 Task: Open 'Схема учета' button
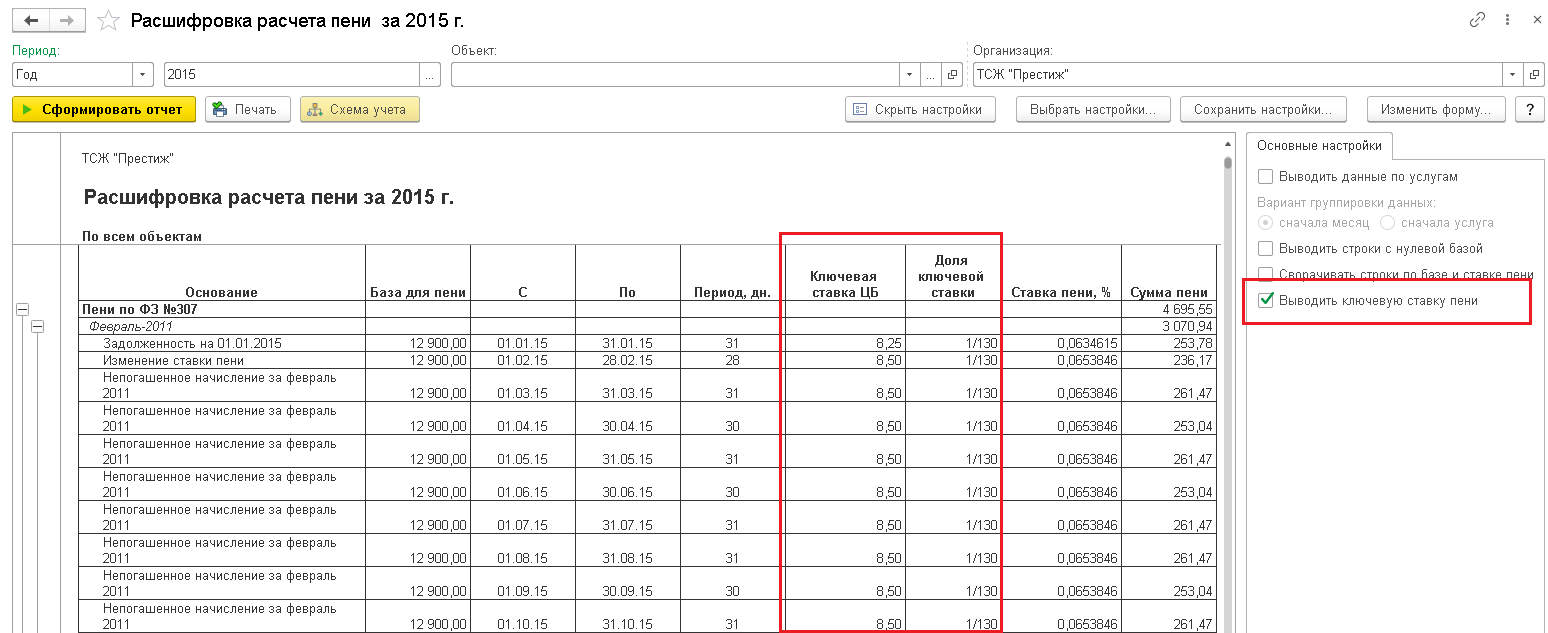click(x=360, y=109)
